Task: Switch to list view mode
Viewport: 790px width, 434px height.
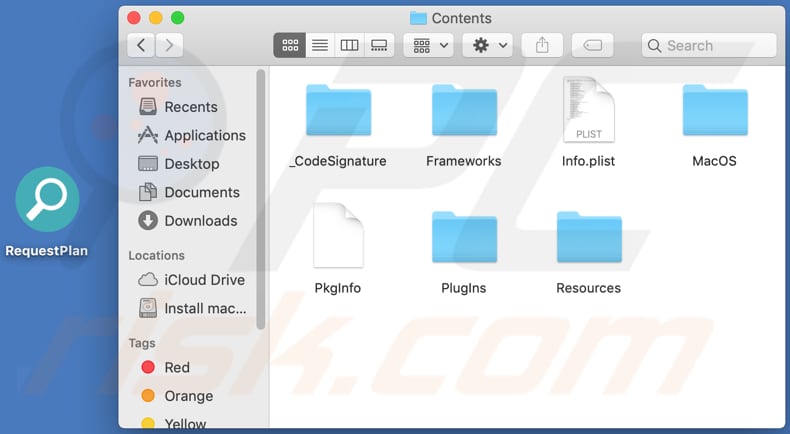Action: click(319, 45)
